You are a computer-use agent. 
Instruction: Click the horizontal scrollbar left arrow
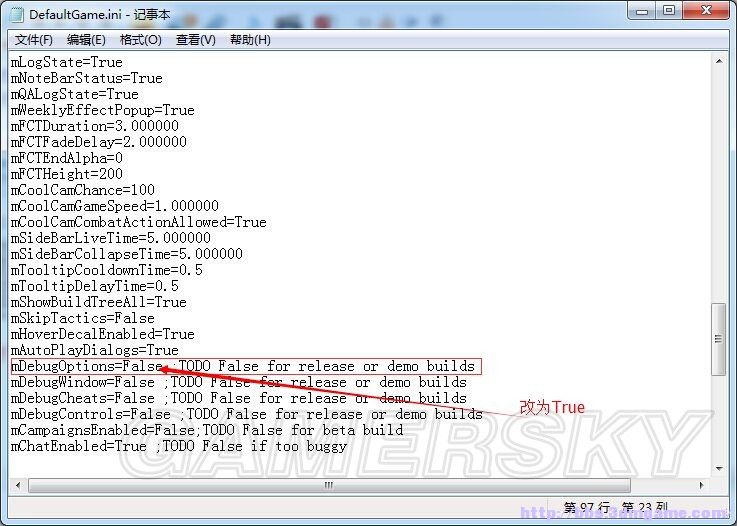(x=18, y=485)
